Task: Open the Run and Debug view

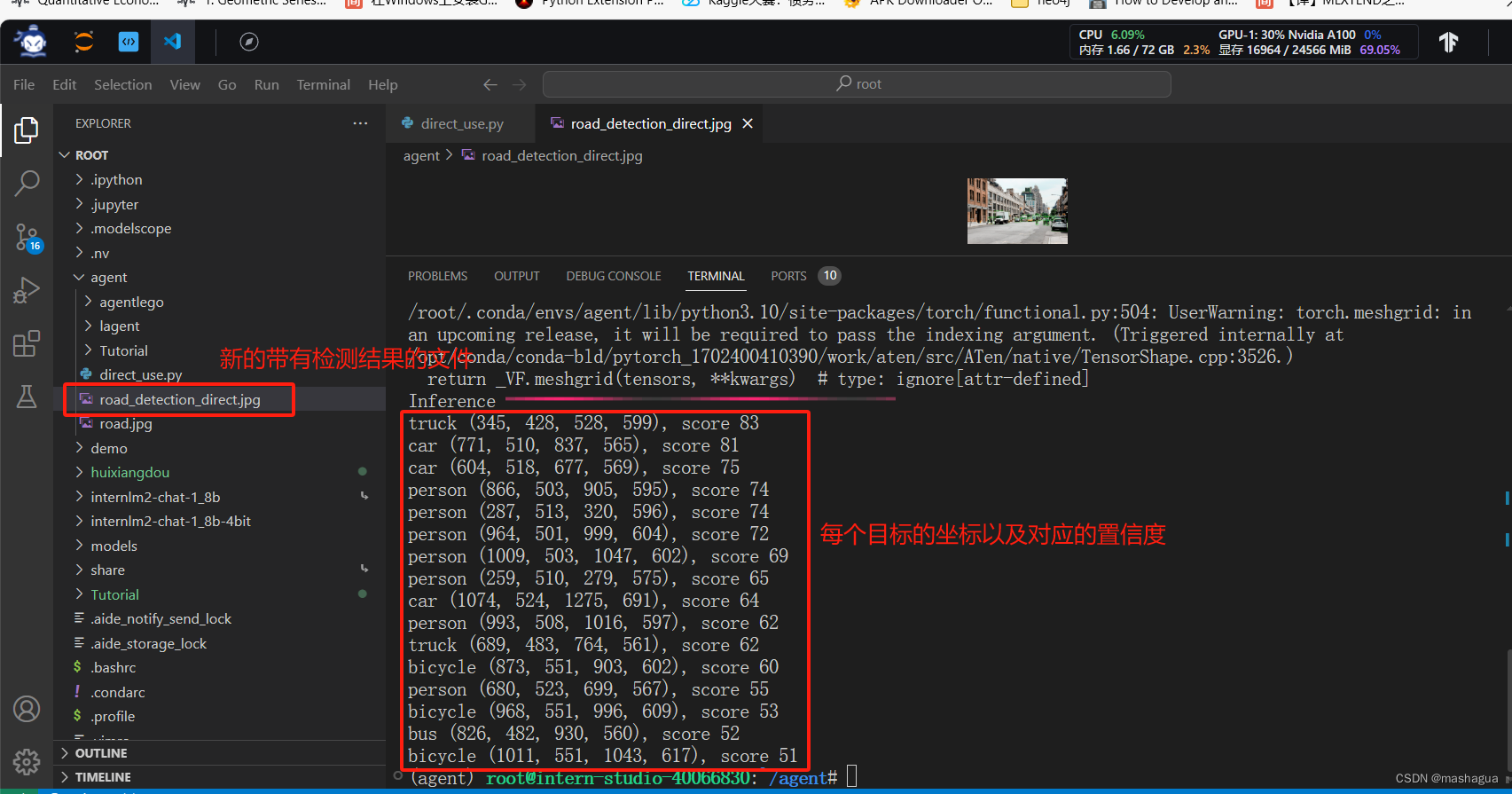Action: point(27,290)
